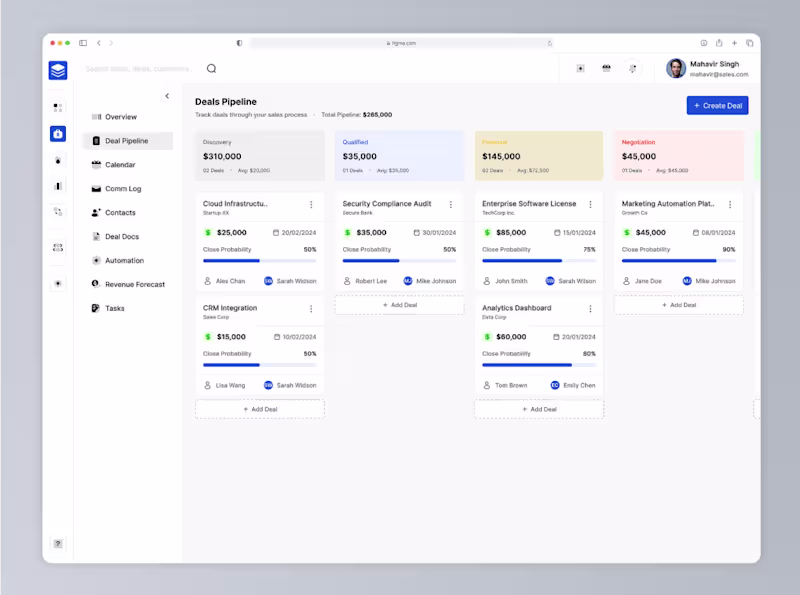
Task: Open options menu for Analytics Dashboard deal
Action: [590, 309]
